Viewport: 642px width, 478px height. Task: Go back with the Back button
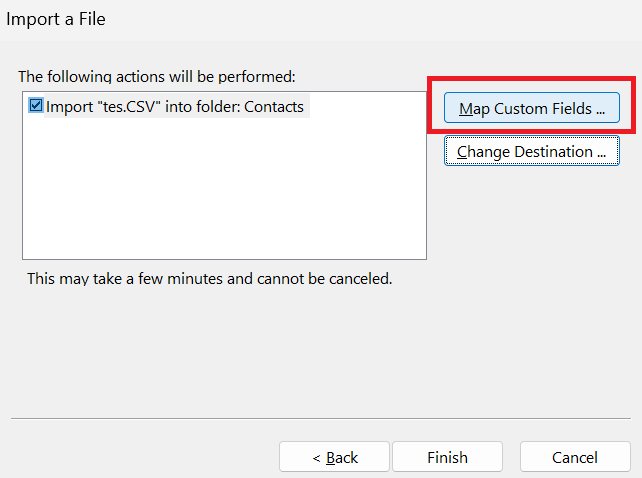pyautogui.click(x=334, y=457)
